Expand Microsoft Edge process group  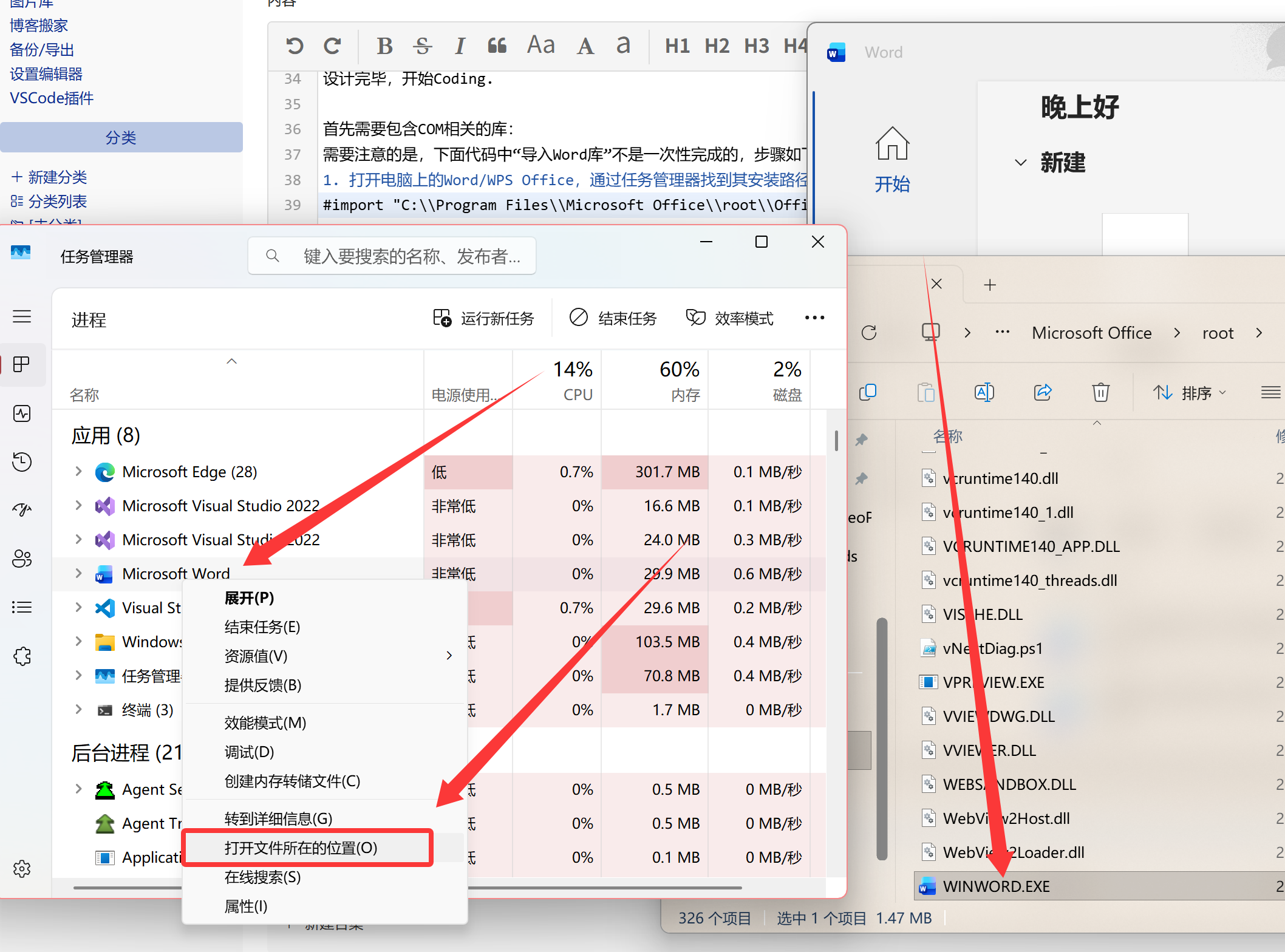coord(78,472)
